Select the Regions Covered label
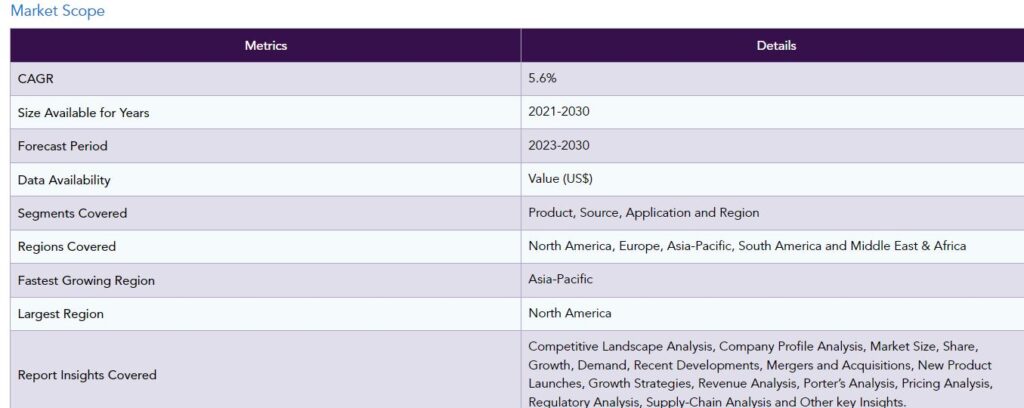This screenshot has height=408, width=1024. click(67, 247)
